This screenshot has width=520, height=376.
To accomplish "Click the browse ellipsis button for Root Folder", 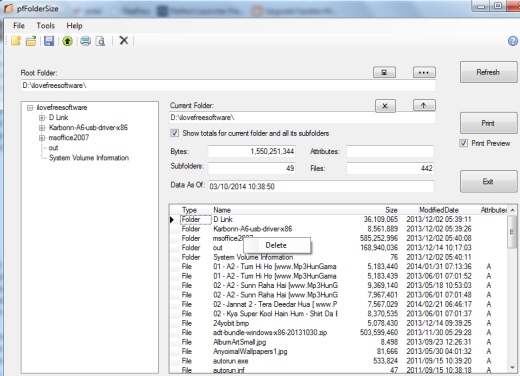I will pos(424,72).
